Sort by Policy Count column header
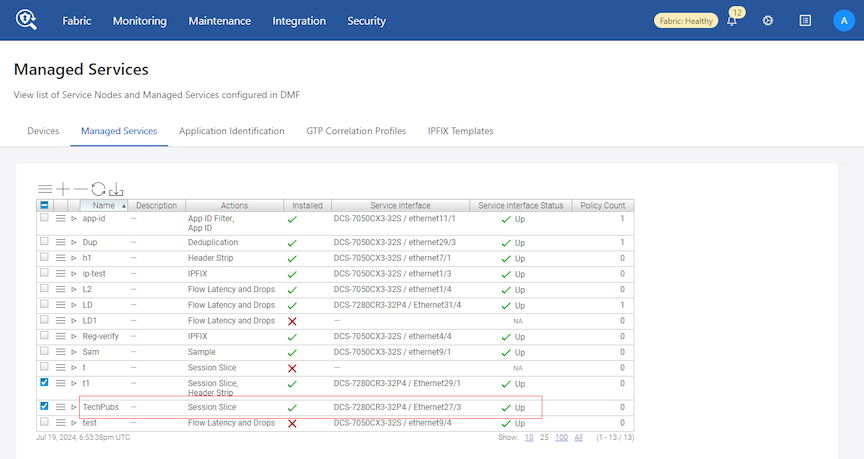864x459 pixels. pyautogui.click(x=603, y=206)
